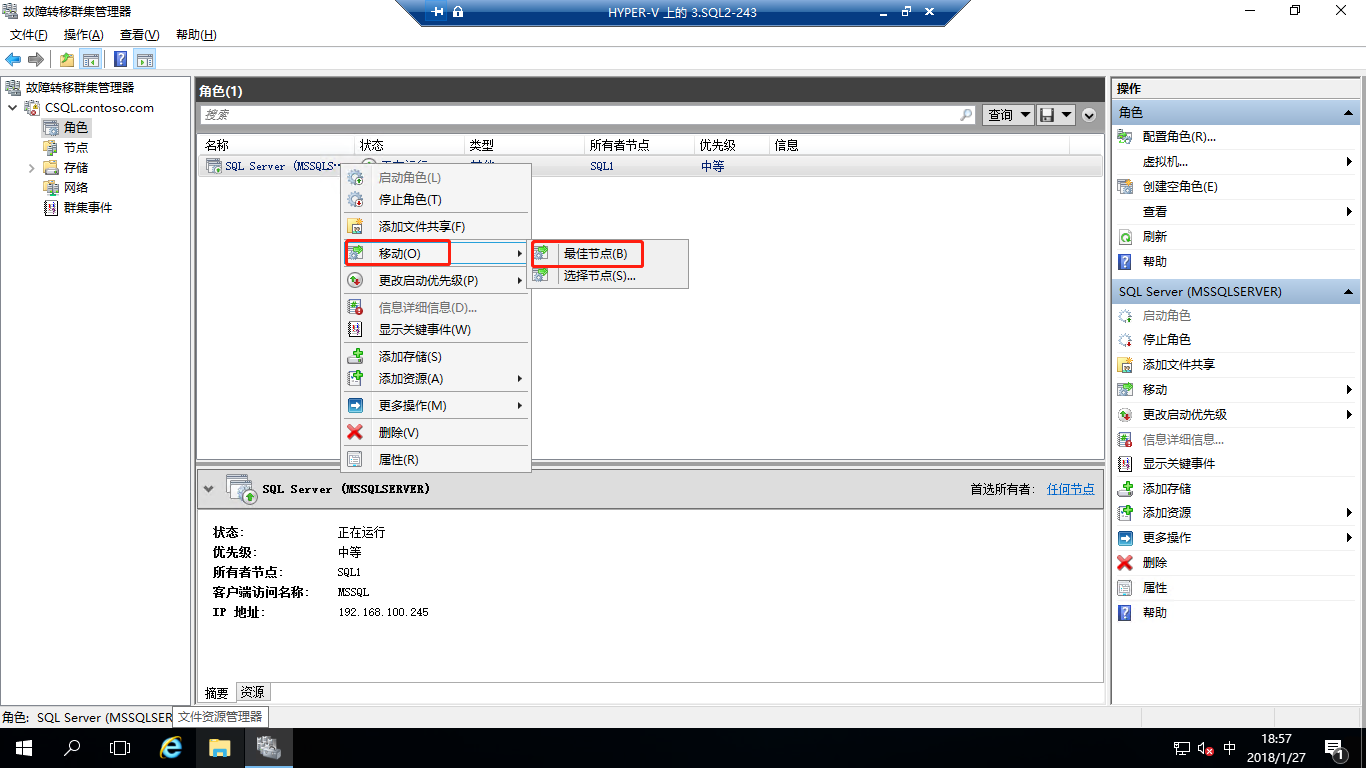Viewport: 1366px width, 768px height.
Task: Click the taskbar search magnifier icon
Action: (x=72, y=748)
